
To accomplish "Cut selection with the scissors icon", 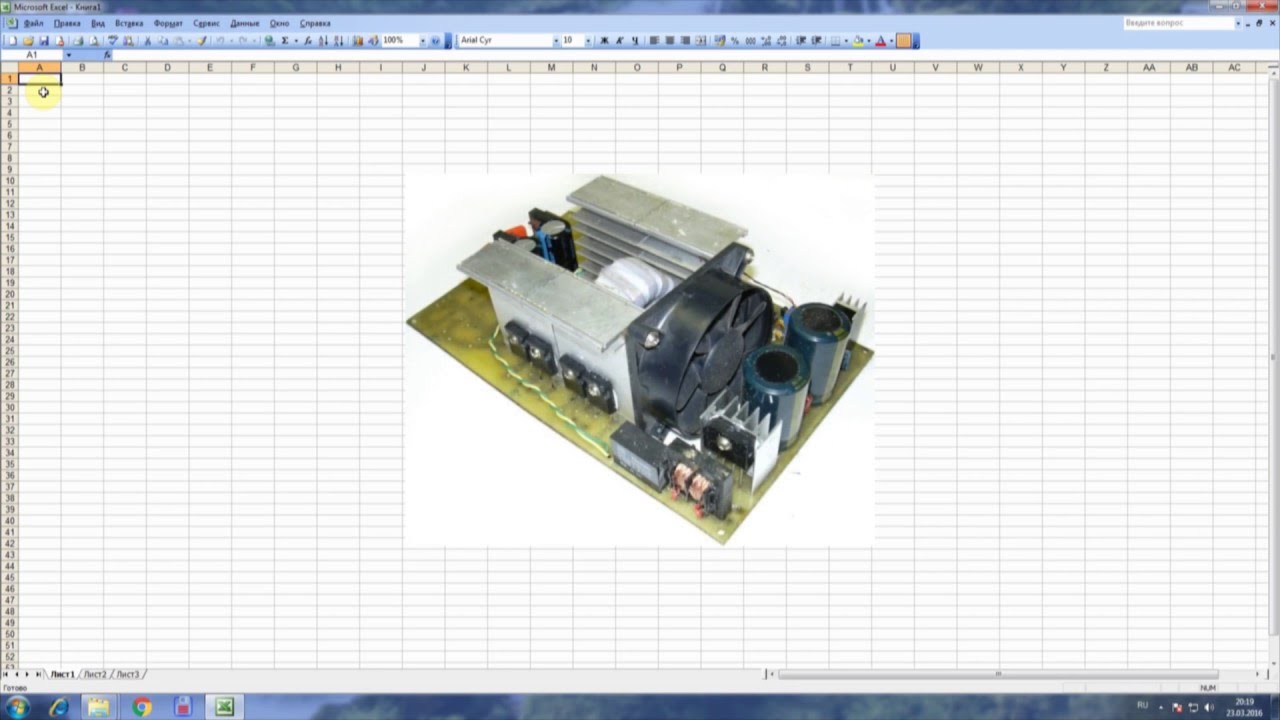I will [x=147, y=41].
